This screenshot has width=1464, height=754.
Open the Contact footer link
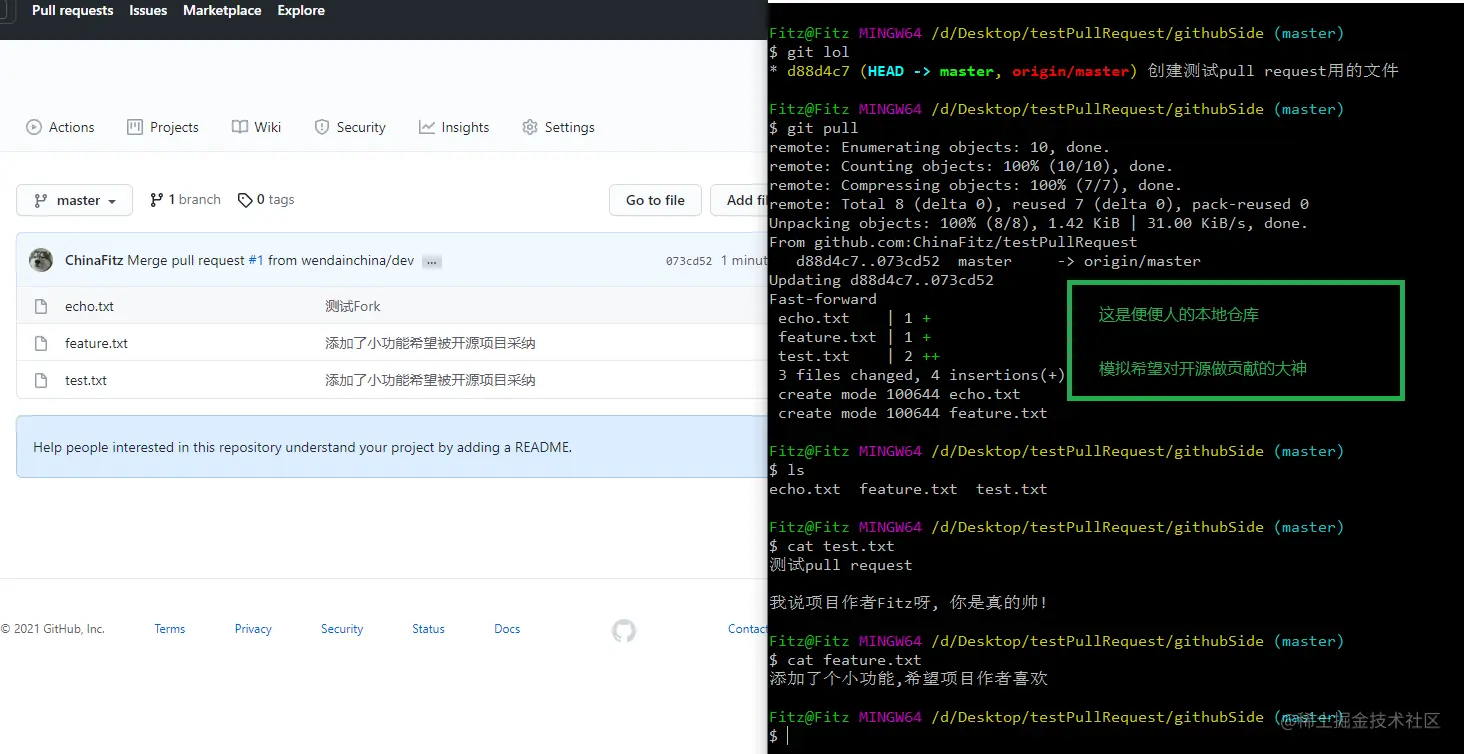(x=747, y=629)
